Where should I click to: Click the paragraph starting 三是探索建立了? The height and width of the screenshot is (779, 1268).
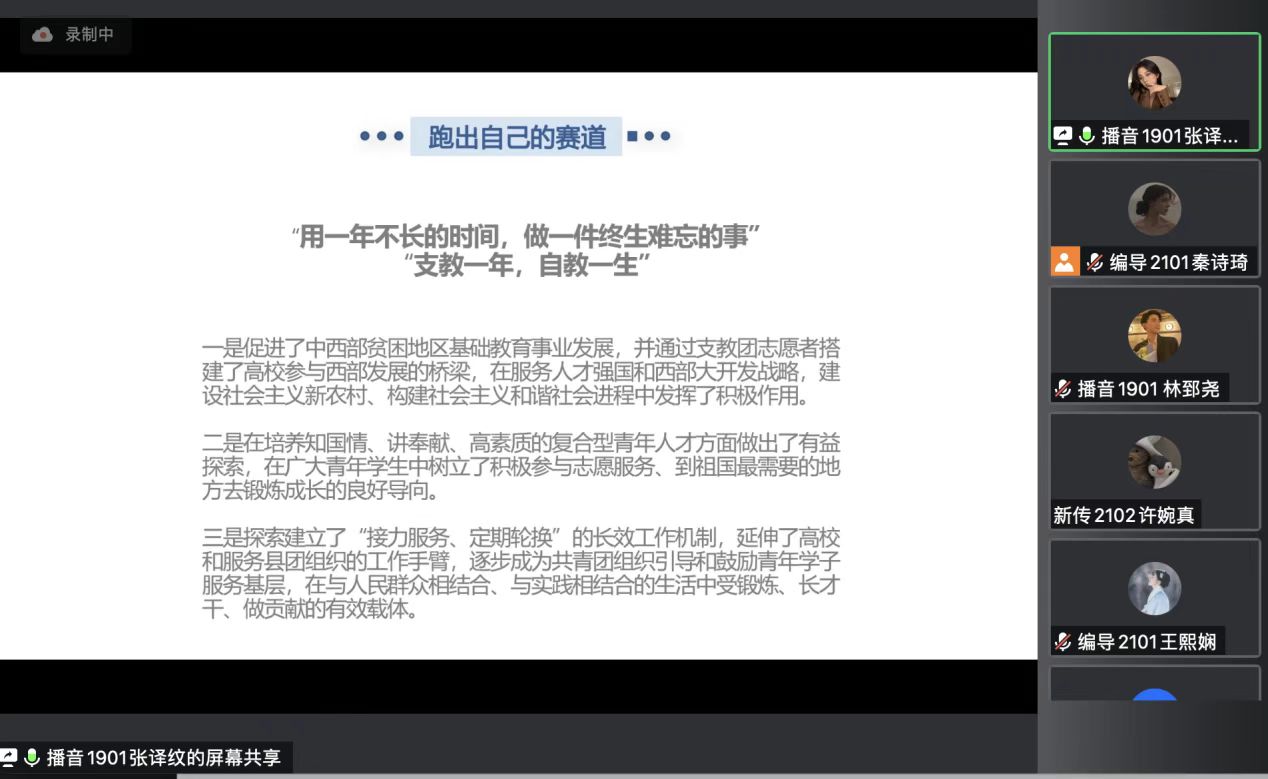click(x=521, y=574)
